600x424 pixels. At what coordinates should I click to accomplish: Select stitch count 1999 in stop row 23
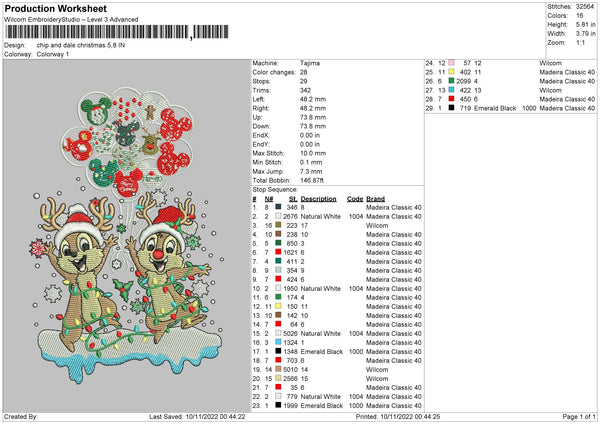pyautogui.click(x=290, y=406)
